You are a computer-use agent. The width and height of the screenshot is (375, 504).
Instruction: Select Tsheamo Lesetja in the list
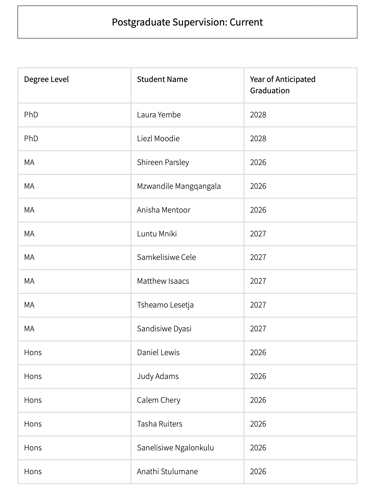[x=165, y=305]
